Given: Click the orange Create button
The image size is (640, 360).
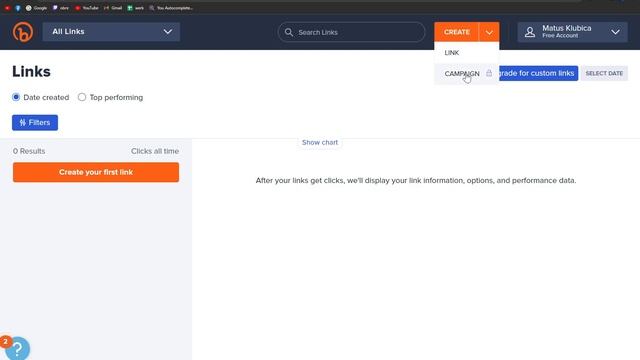Looking at the screenshot, I should click(456, 32).
